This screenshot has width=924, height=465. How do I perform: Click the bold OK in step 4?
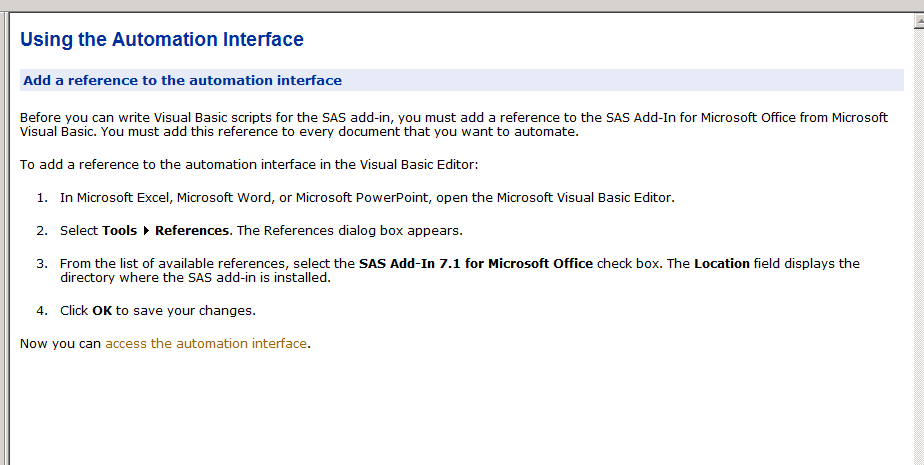(102, 311)
